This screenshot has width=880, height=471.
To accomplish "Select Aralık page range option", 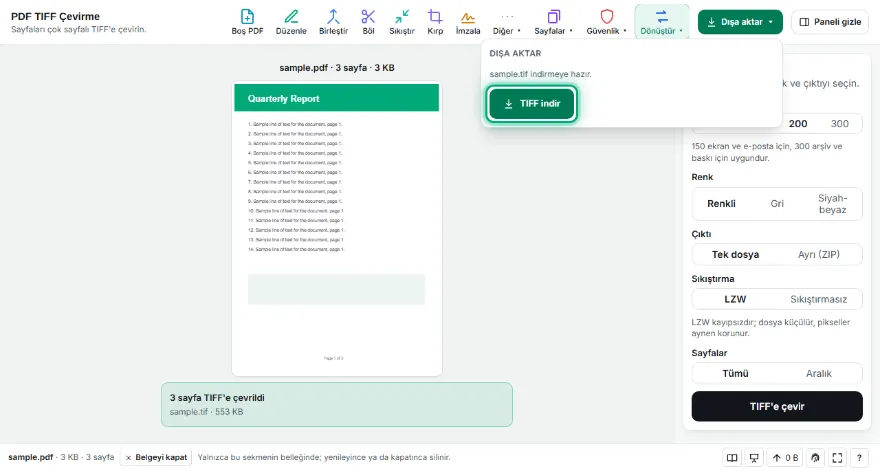I will coord(818,373).
